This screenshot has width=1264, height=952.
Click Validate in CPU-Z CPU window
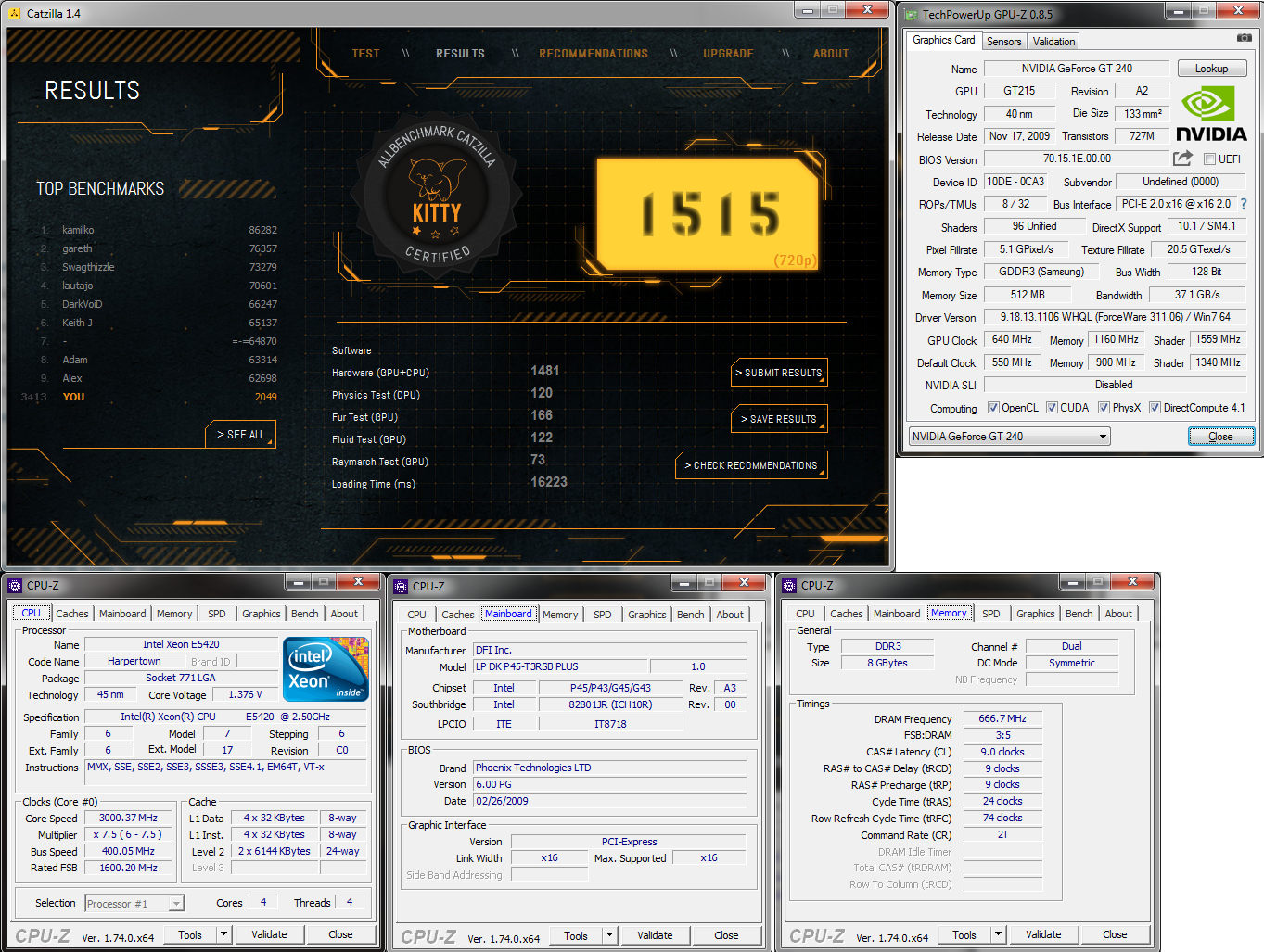coord(269,934)
